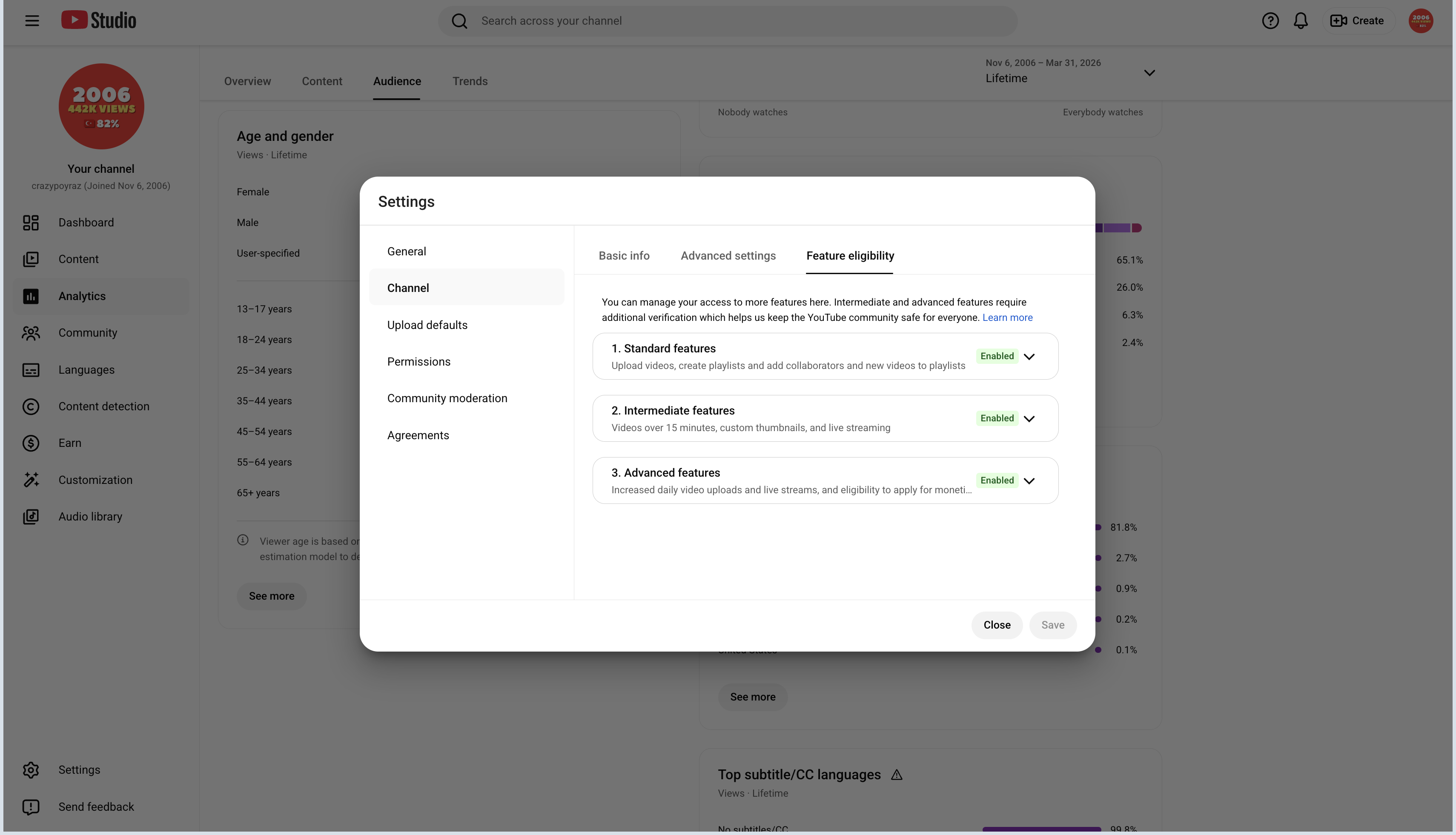Click the Content sidebar icon
Viewport: 1456px width, 835px height.
31,259
